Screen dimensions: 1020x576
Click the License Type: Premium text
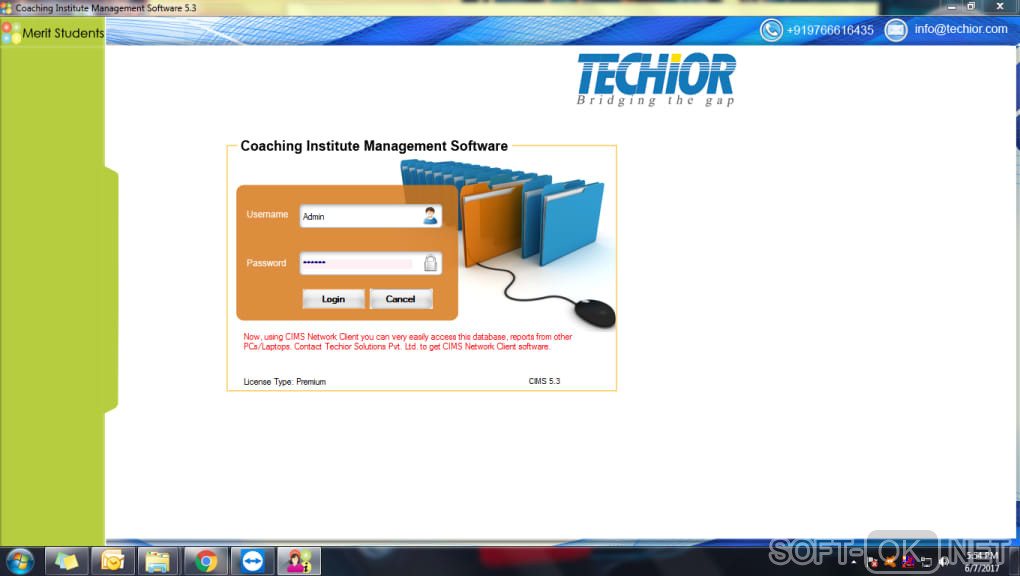point(284,382)
